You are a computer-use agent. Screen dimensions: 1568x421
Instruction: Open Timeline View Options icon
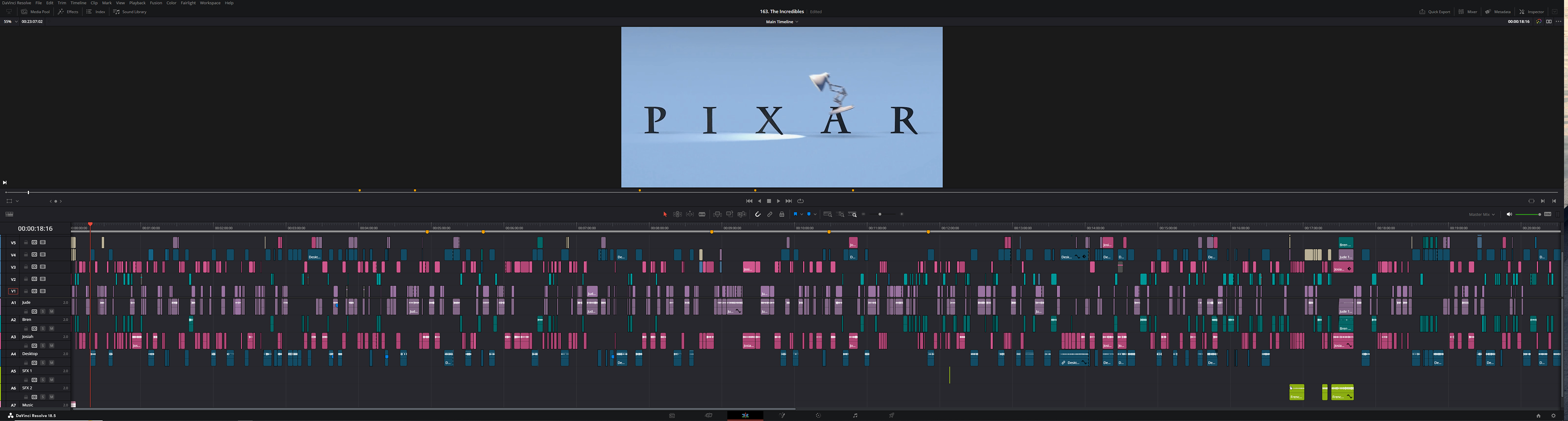[x=9, y=214]
